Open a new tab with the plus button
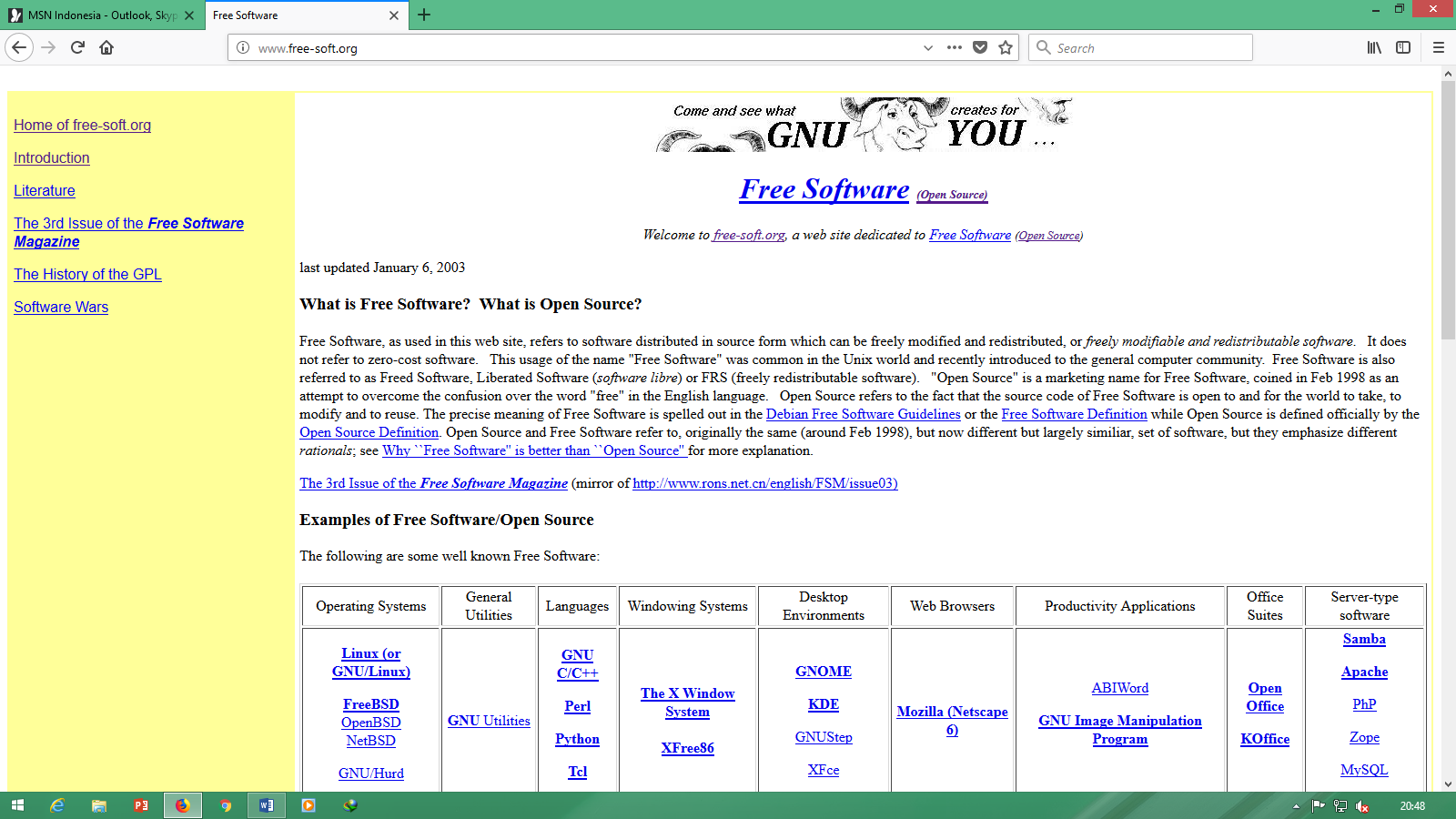The width and height of the screenshot is (1456, 819). [x=424, y=15]
